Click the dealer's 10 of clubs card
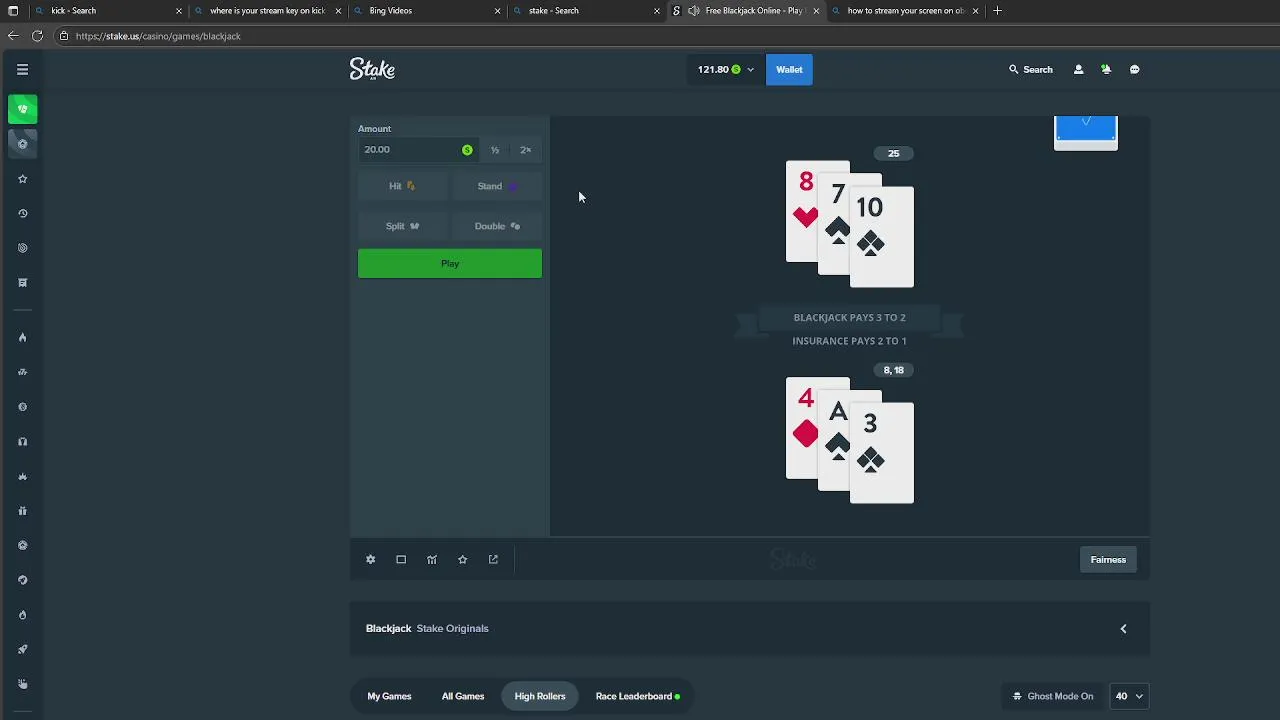The width and height of the screenshot is (1280, 720). pos(882,236)
